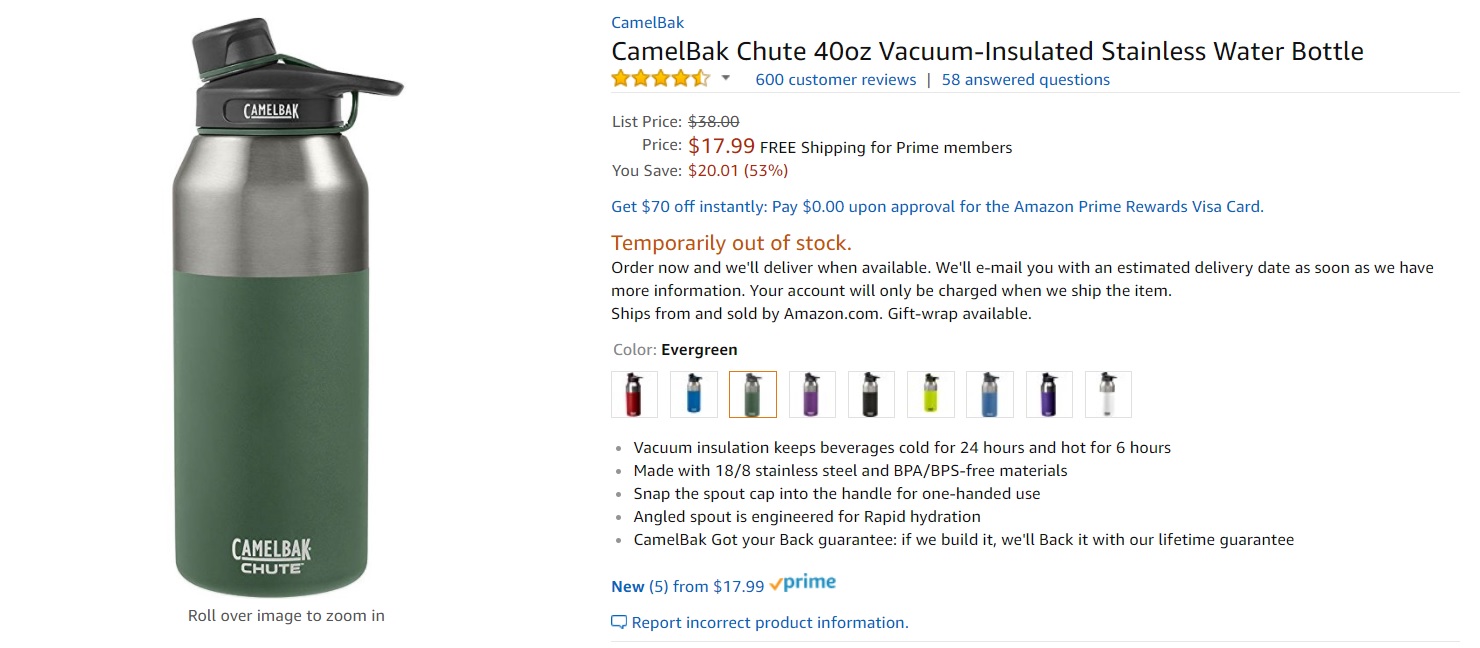Select the red bottle color swatch
1480x648 pixels.
point(634,394)
